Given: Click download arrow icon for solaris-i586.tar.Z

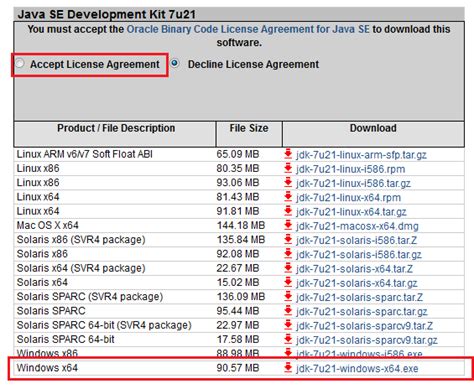Looking at the screenshot, I should [x=288, y=240].
